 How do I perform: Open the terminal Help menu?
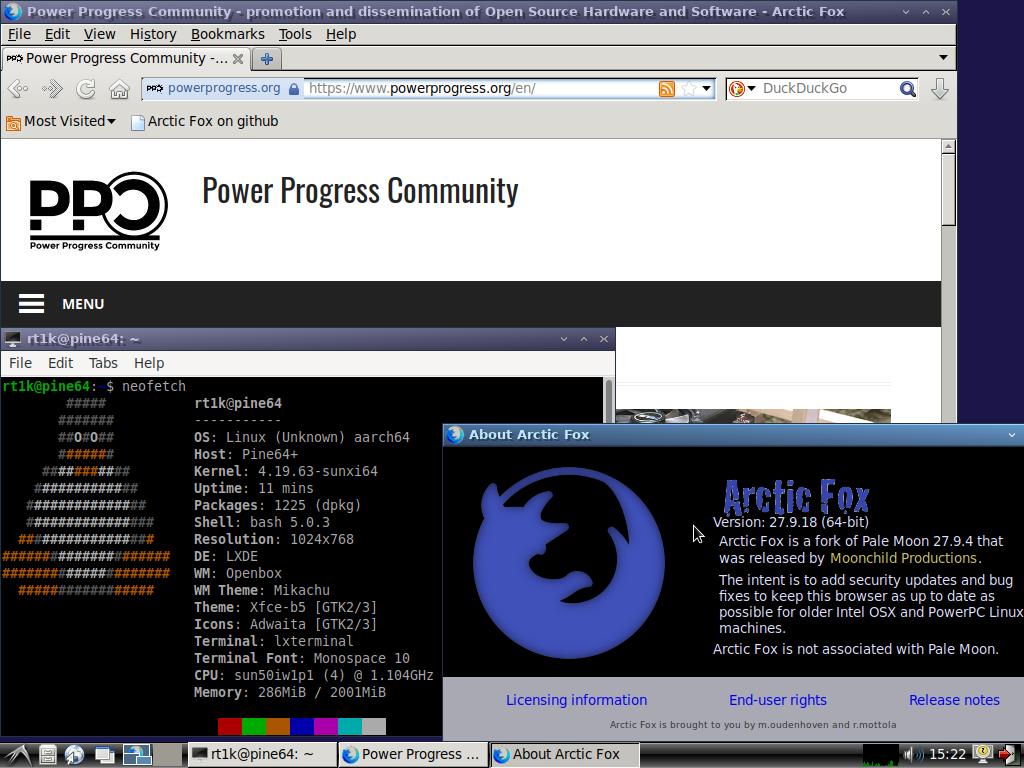click(x=149, y=363)
